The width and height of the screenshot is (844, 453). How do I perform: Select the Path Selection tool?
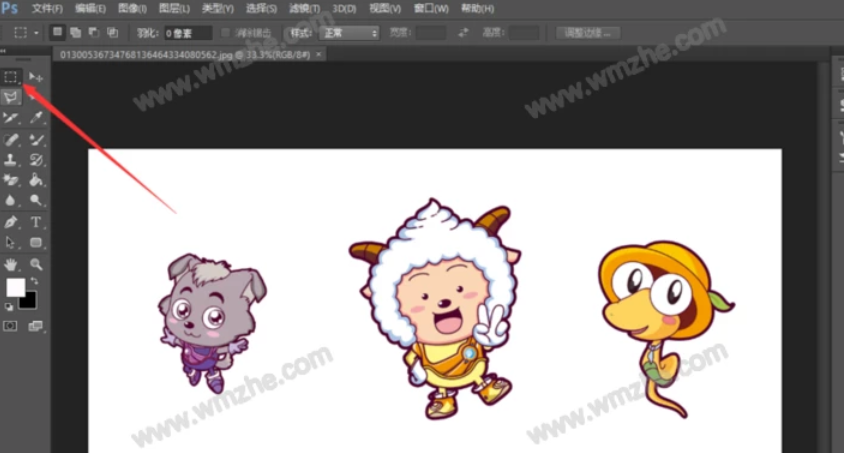pyautogui.click(x=11, y=243)
